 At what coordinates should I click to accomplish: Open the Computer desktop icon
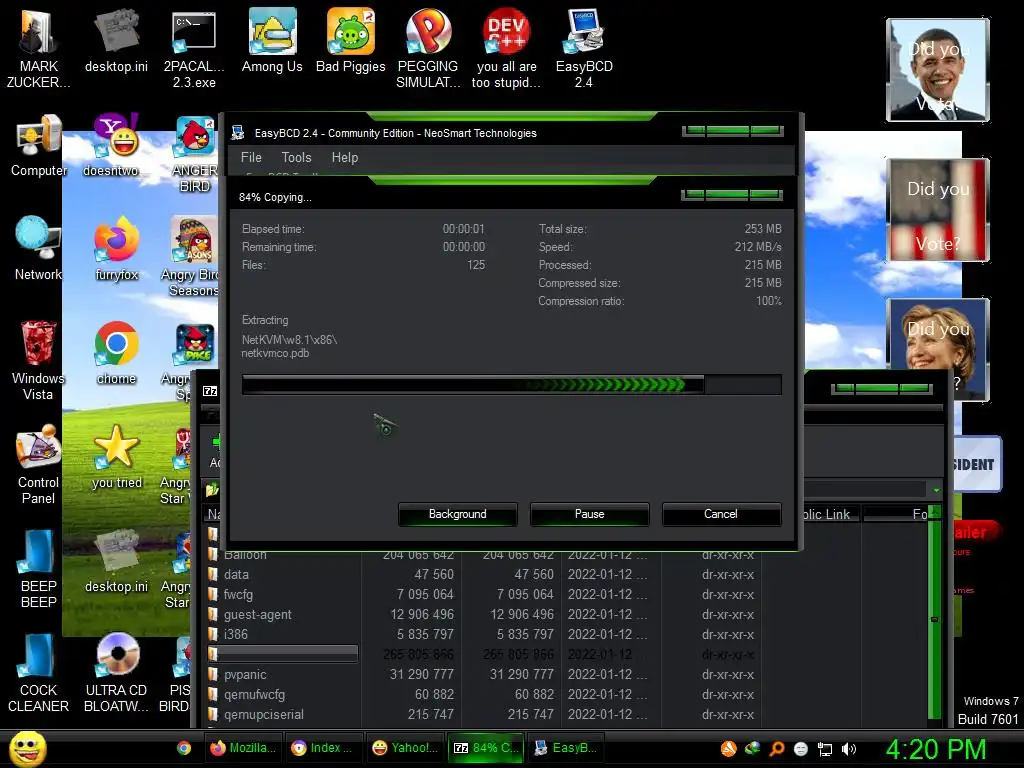(x=39, y=145)
